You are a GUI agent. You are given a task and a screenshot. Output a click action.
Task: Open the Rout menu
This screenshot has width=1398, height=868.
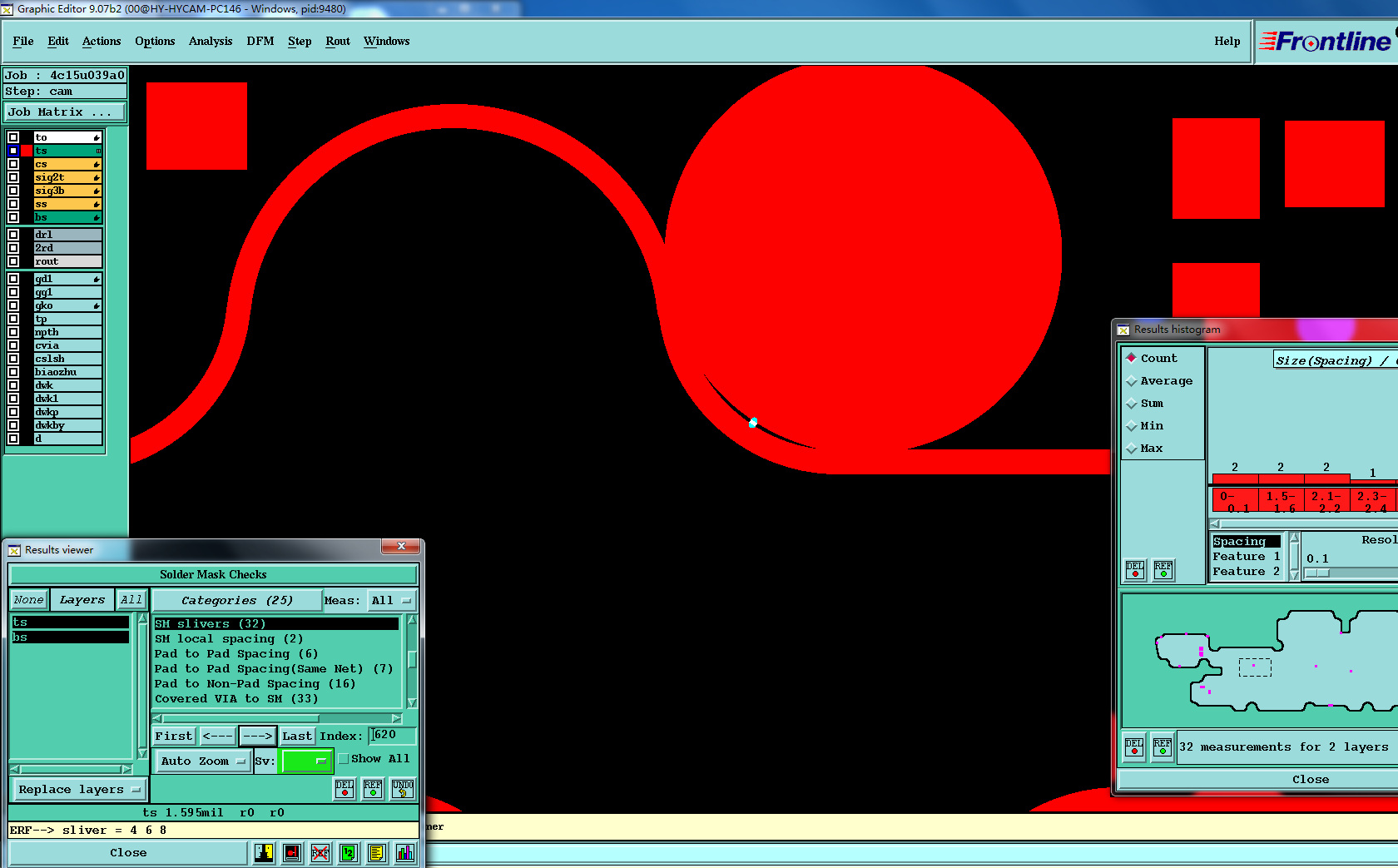338,41
